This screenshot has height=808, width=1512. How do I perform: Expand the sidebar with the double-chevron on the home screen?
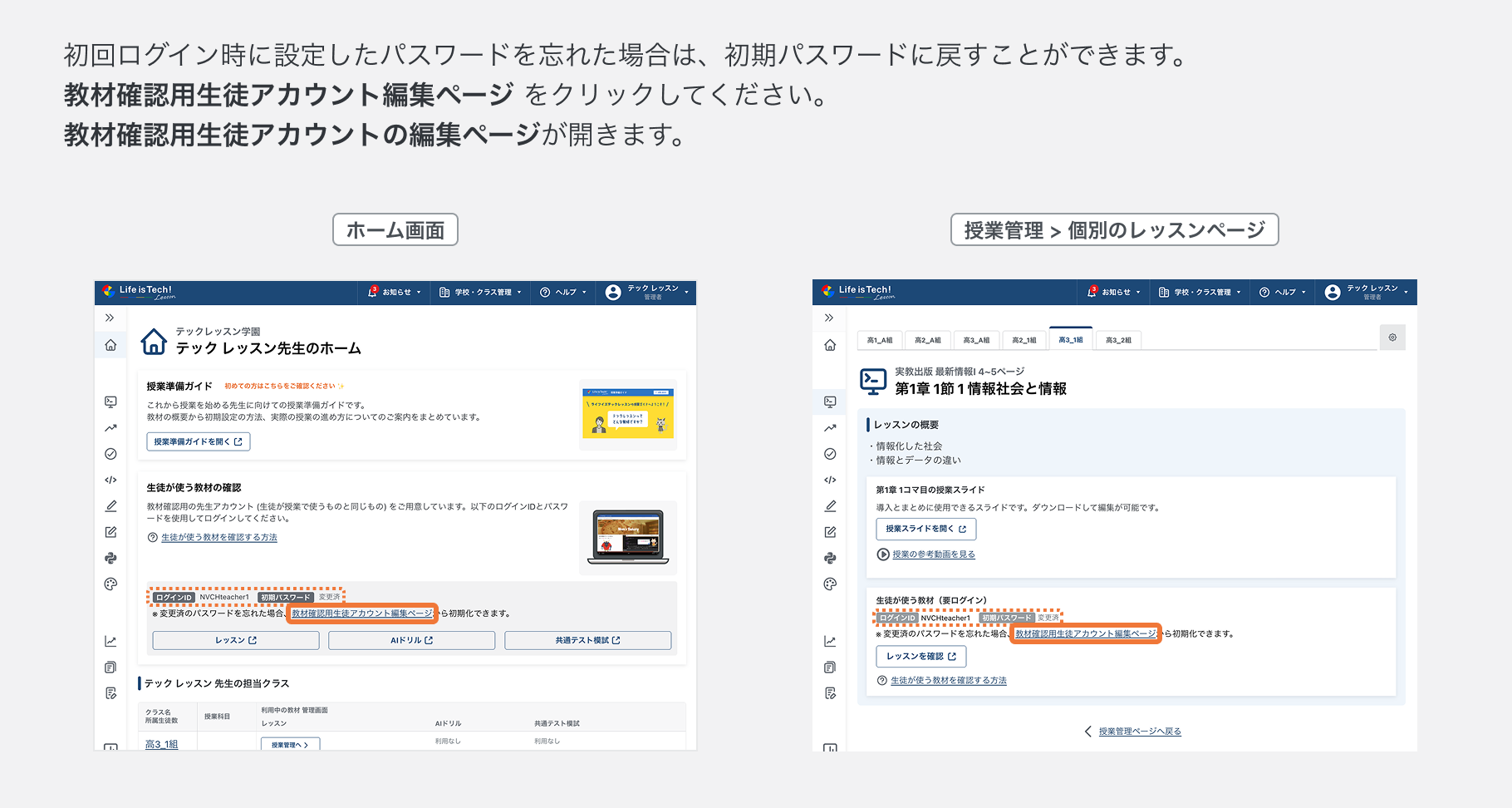pyautogui.click(x=110, y=318)
